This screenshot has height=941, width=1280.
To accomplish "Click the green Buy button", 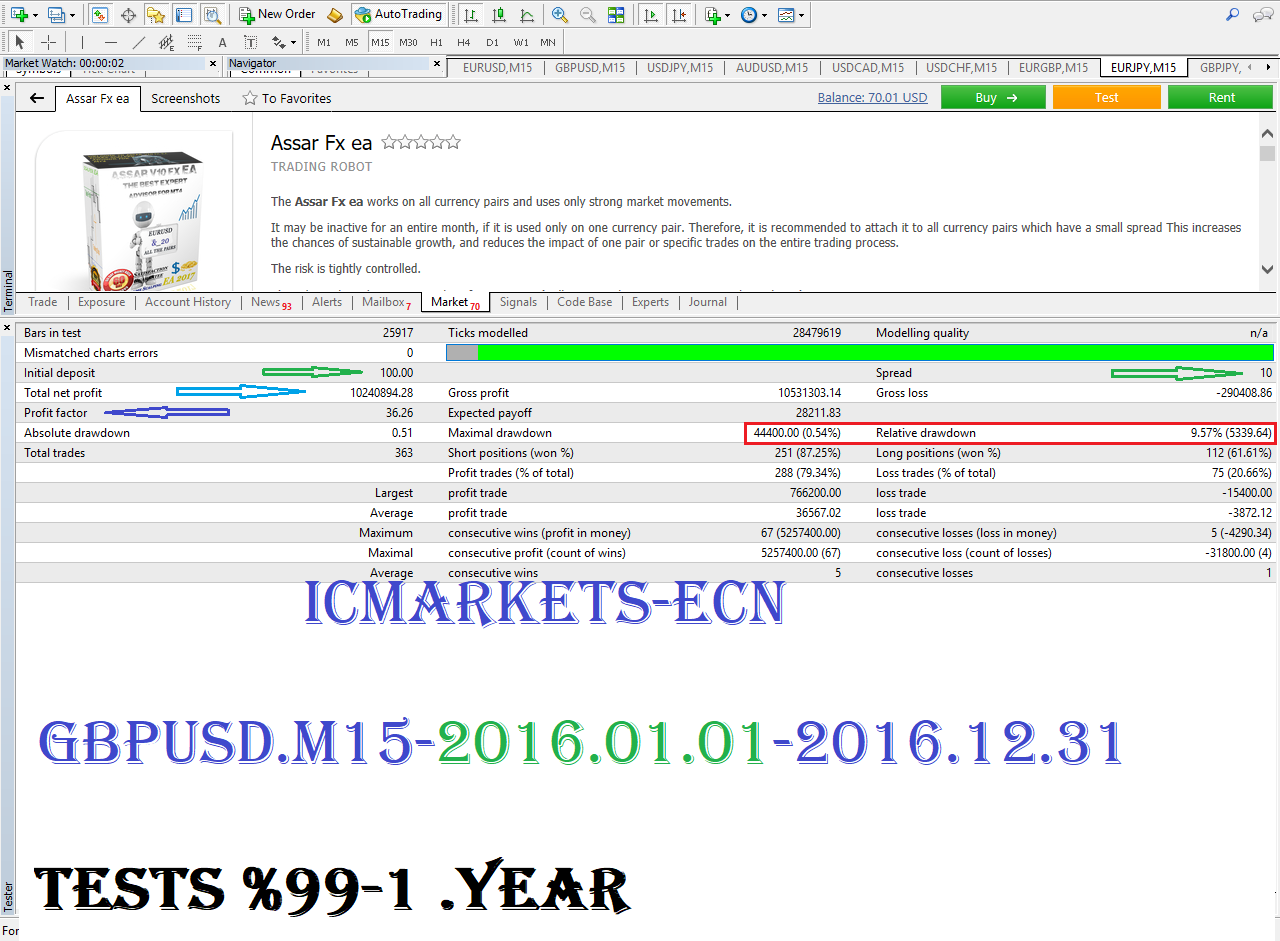I will (x=993, y=97).
